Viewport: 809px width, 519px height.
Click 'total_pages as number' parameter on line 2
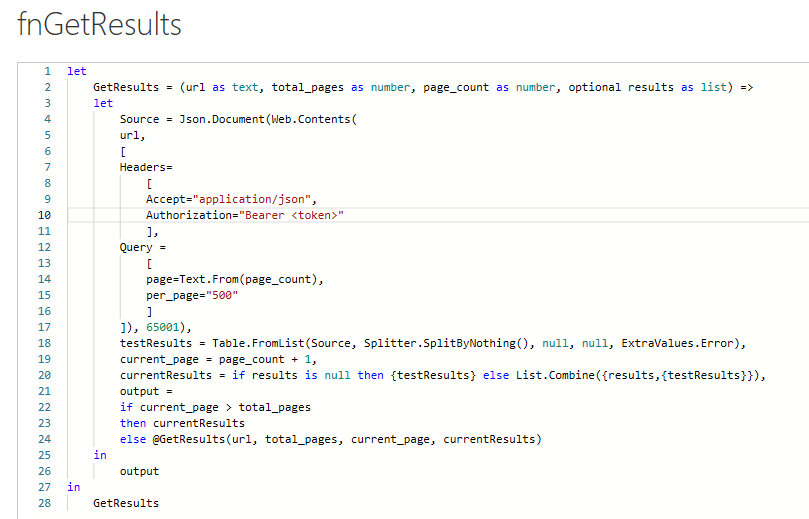pyautogui.click(x=341, y=87)
